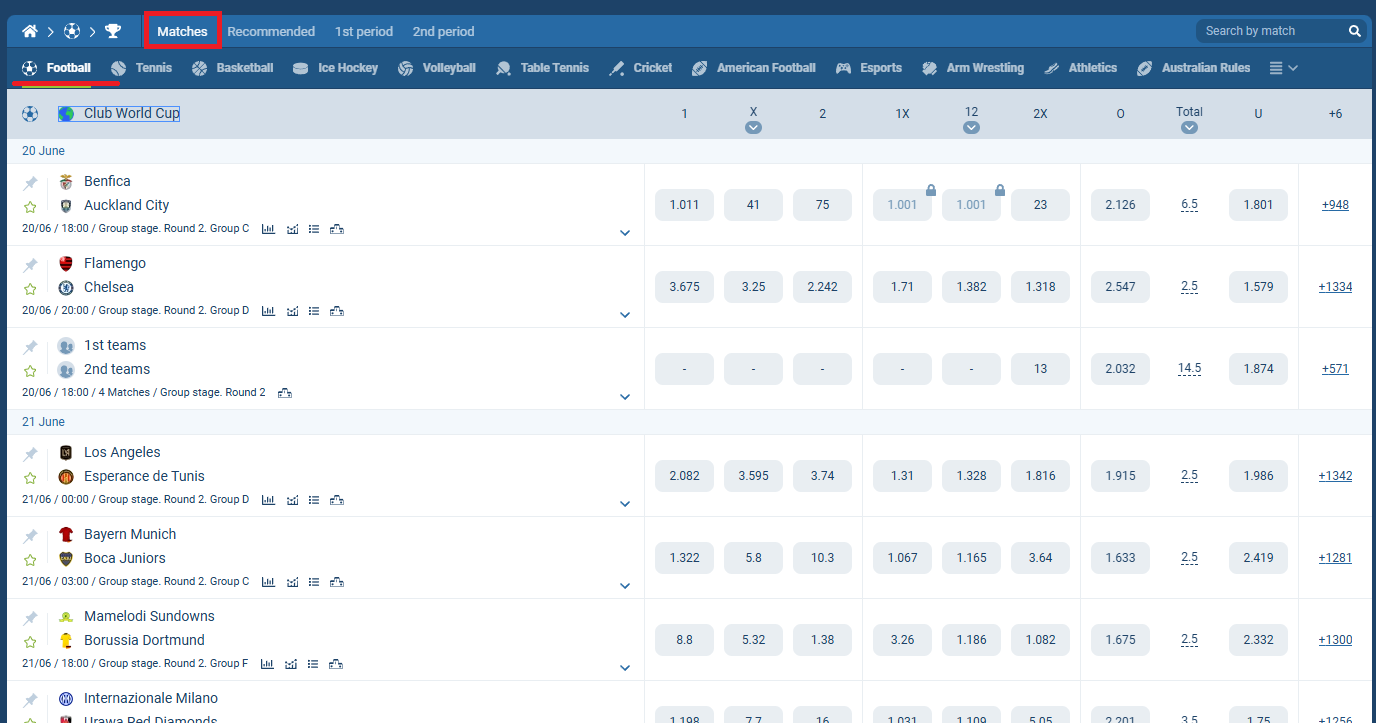Open the dropdown under the 12 column
This screenshot has width=1376, height=723.
pos(971,127)
